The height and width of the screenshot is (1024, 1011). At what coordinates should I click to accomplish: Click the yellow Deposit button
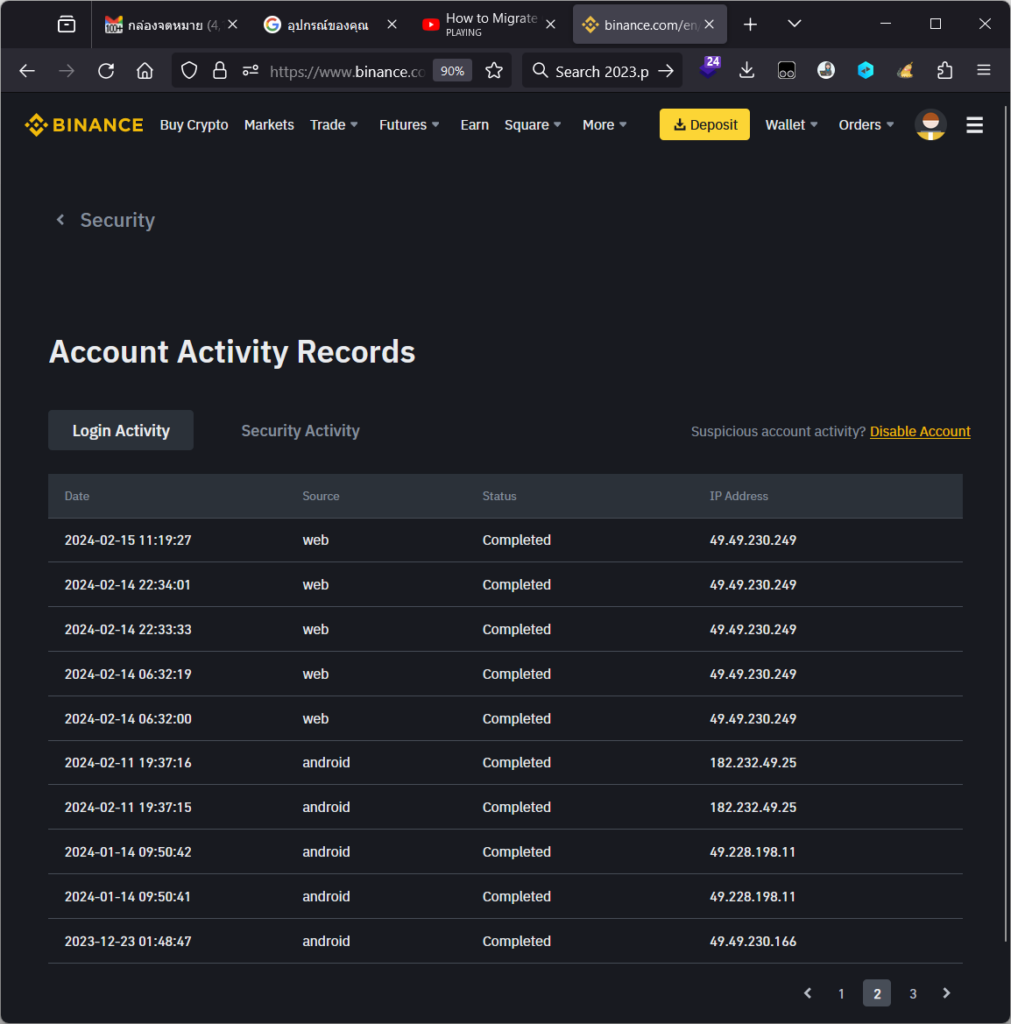pos(704,125)
